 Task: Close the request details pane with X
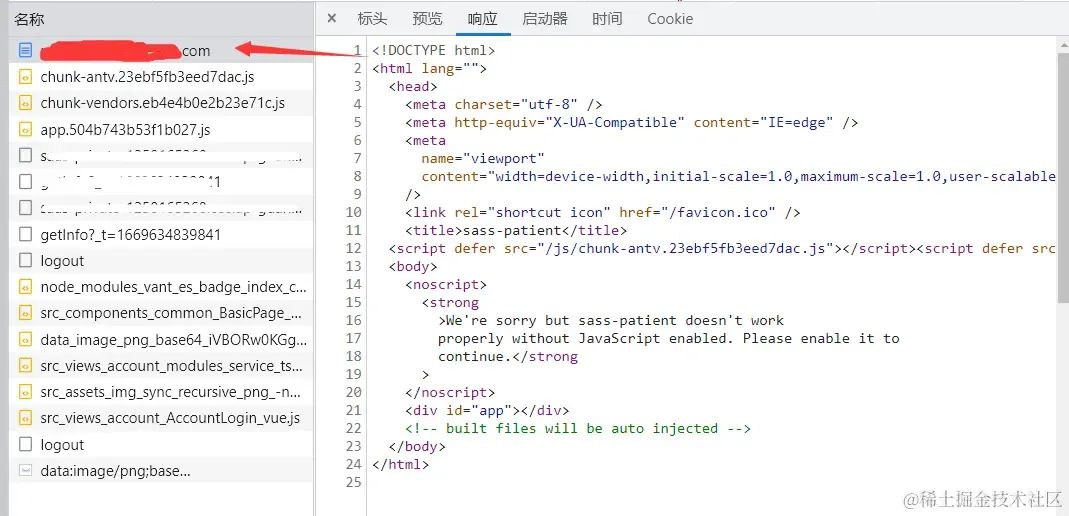pyautogui.click(x=331, y=18)
